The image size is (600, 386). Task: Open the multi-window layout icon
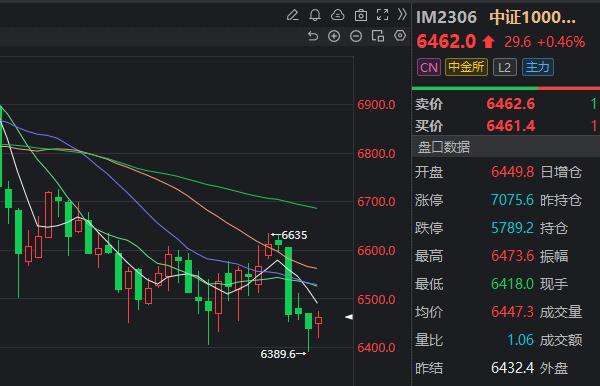click(x=378, y=36)
